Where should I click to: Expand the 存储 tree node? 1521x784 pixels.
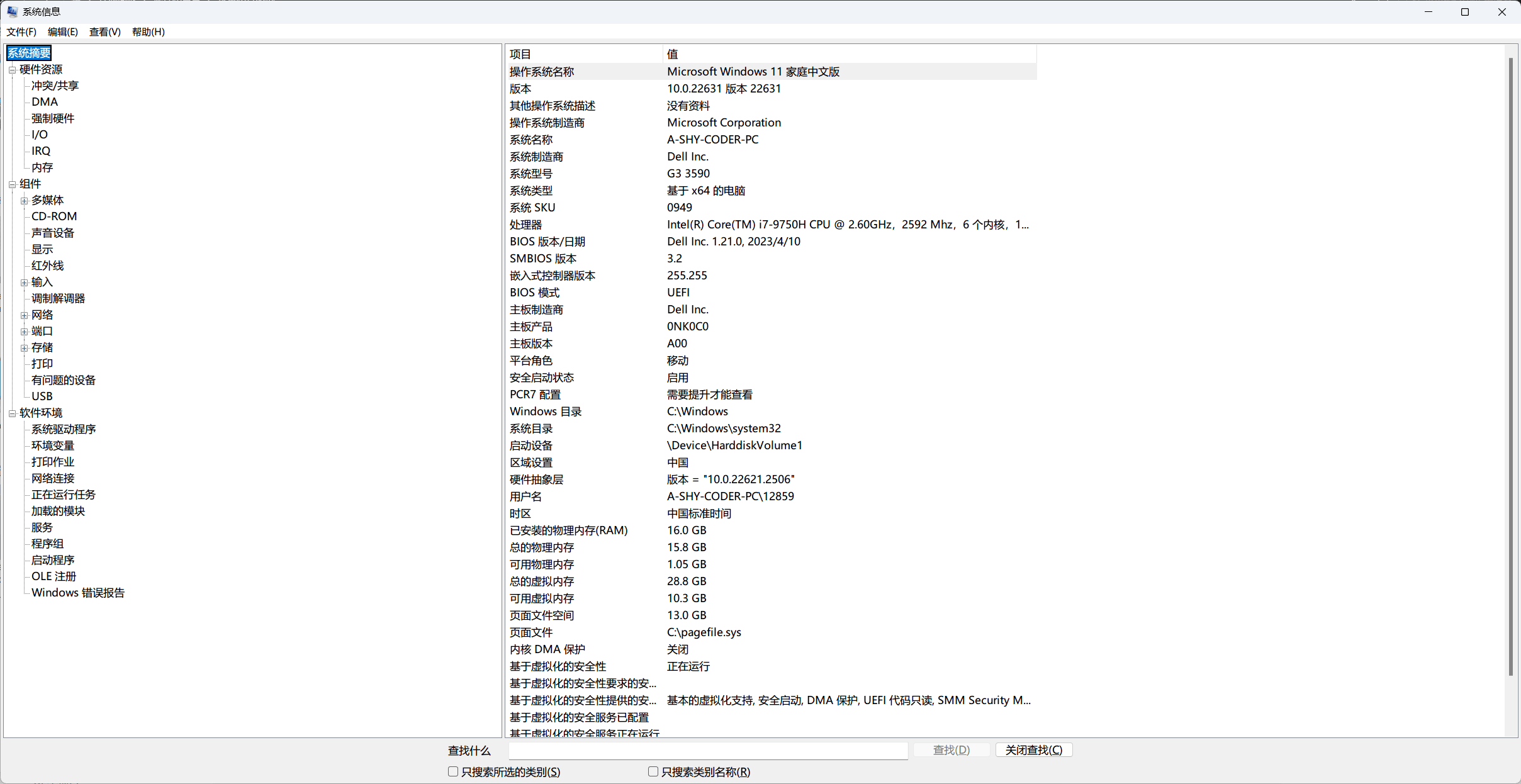click(x=24, y=348)
